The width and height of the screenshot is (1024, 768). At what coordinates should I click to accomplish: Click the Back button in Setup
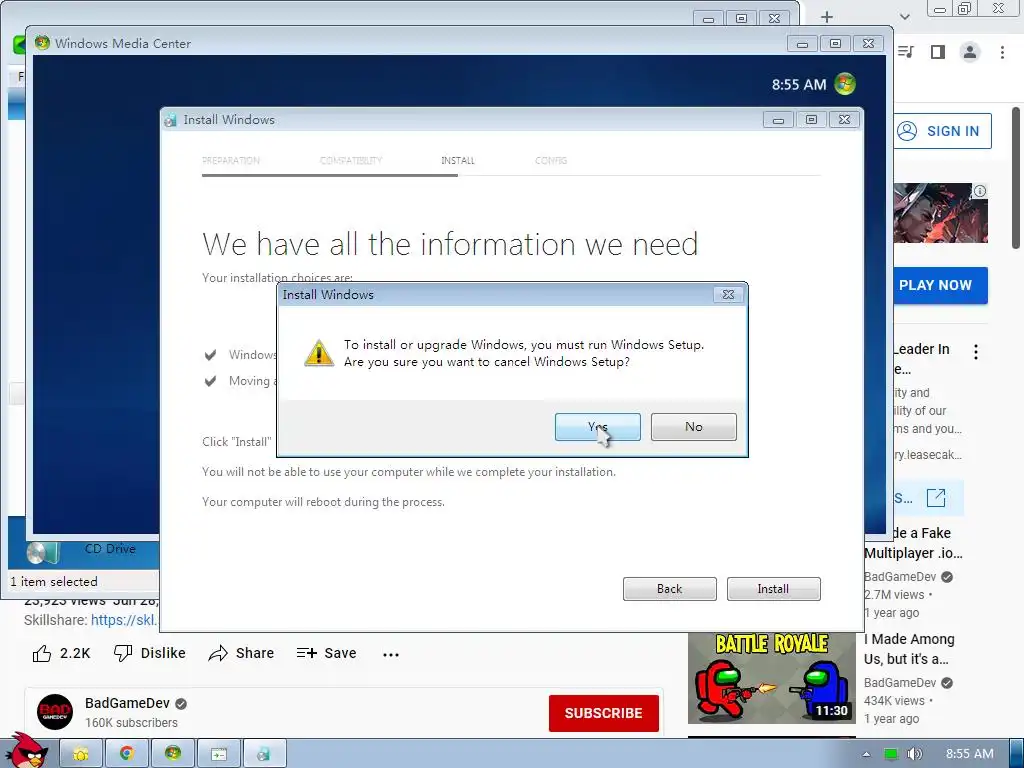669,588
